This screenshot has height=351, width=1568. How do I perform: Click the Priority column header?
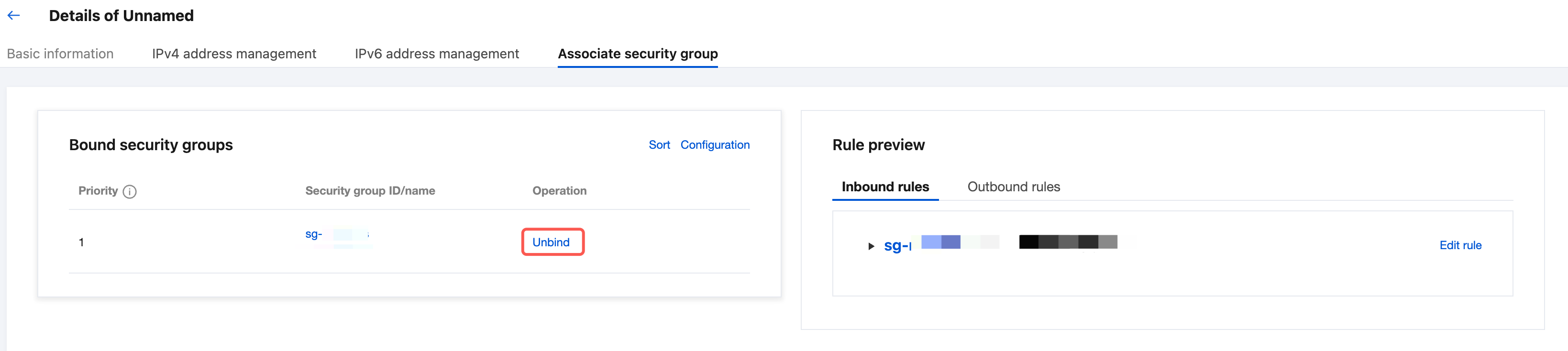coord(98,191)
